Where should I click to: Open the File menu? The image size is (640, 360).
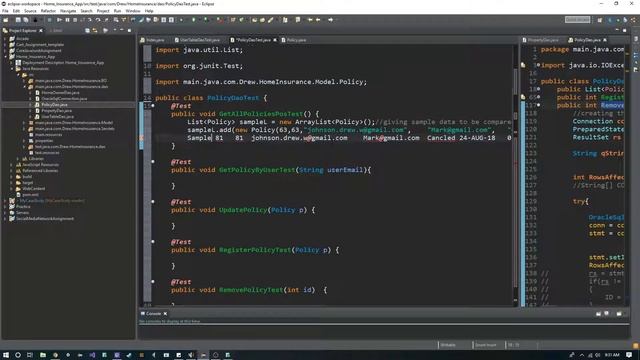pos(5,11)
